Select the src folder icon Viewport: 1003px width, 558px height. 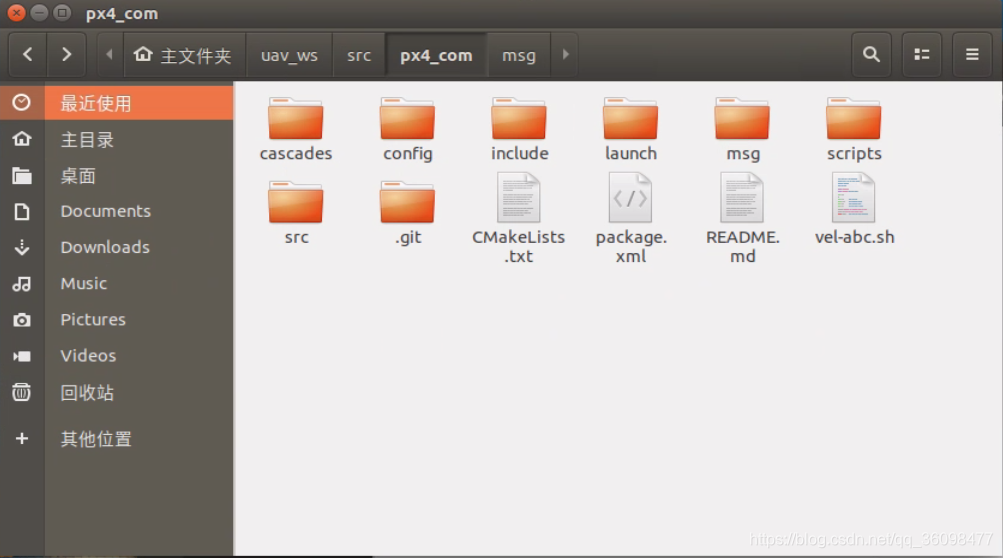(296, 202)
